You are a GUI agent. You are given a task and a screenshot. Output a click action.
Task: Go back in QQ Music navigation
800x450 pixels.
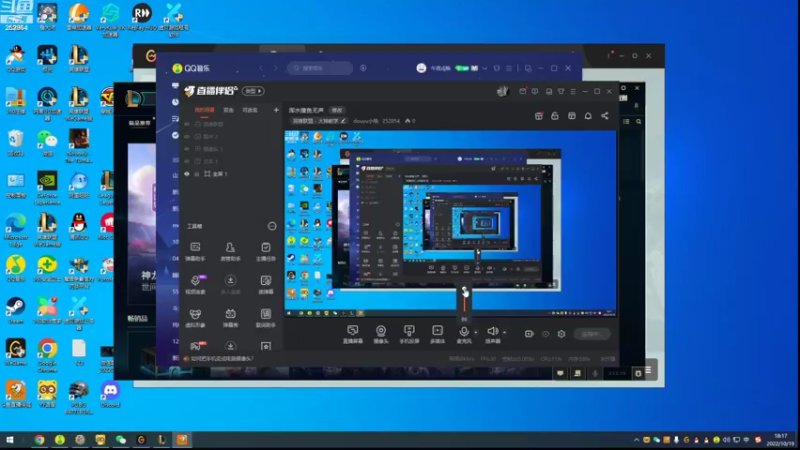[261, 68]
